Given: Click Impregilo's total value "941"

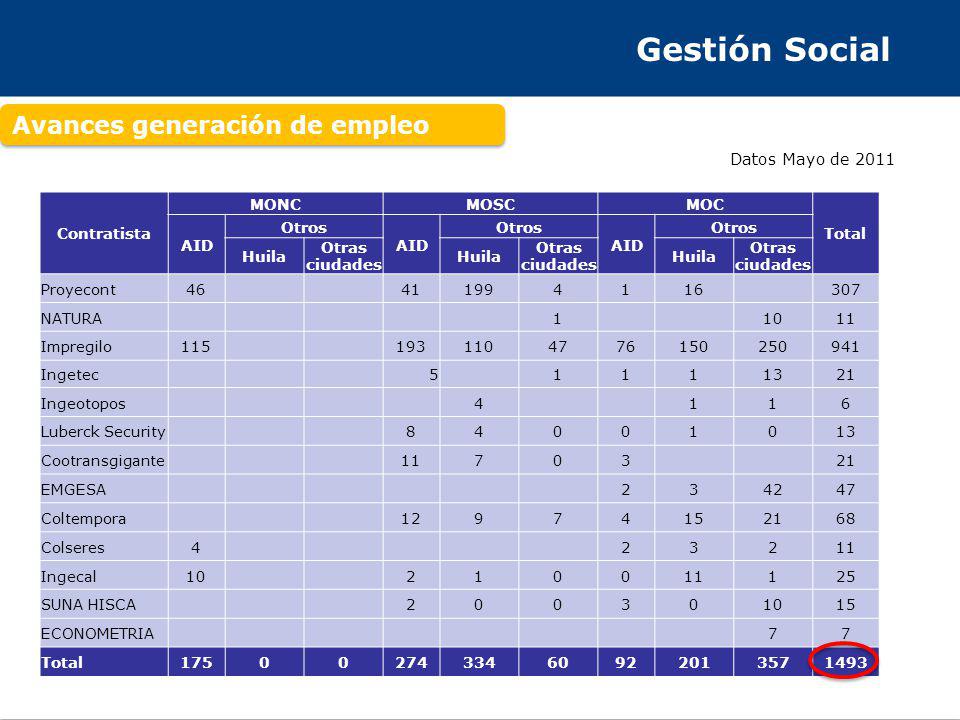Looking at the screenshot, I should [846, 347].
